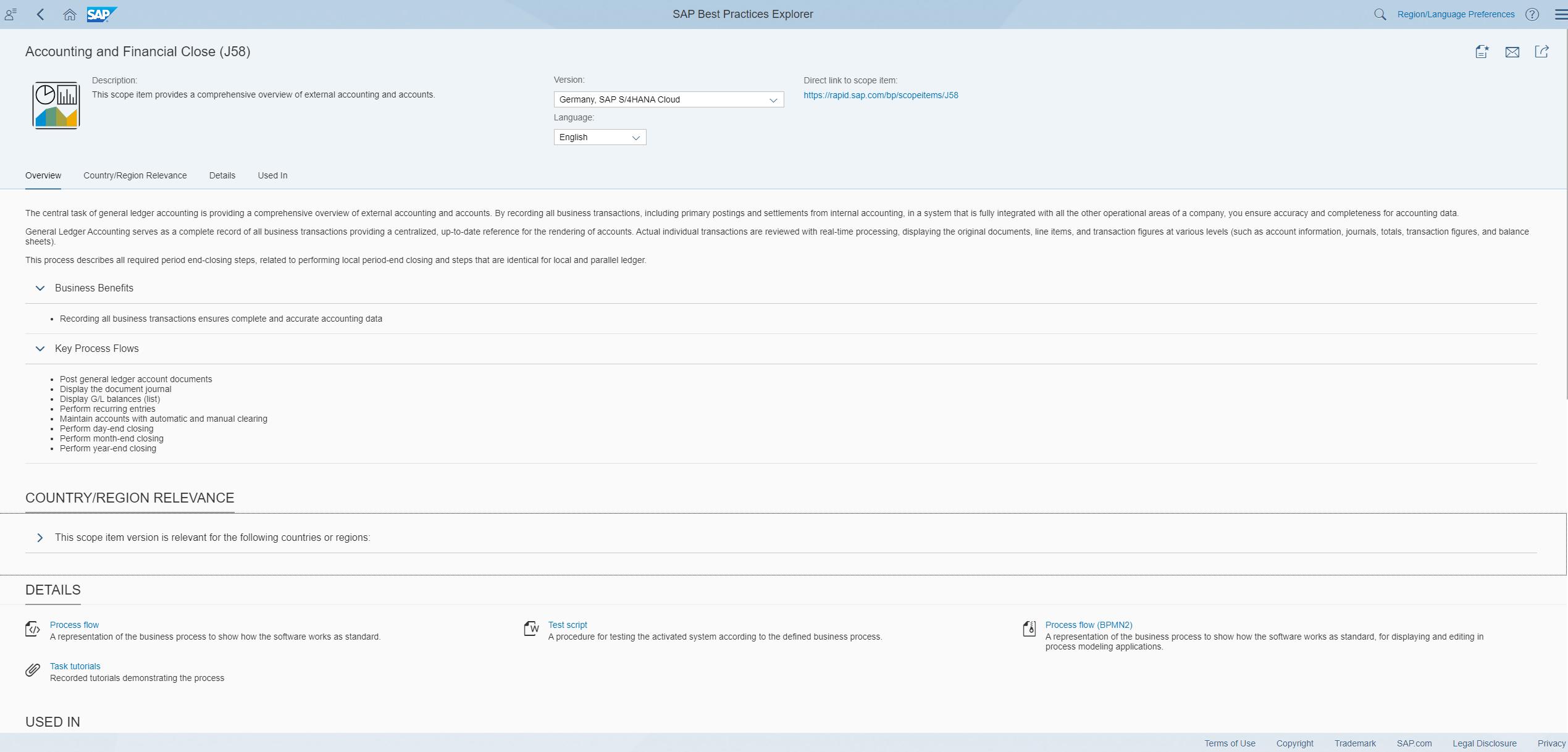Switch to the Used In tab

click(272, 175)
